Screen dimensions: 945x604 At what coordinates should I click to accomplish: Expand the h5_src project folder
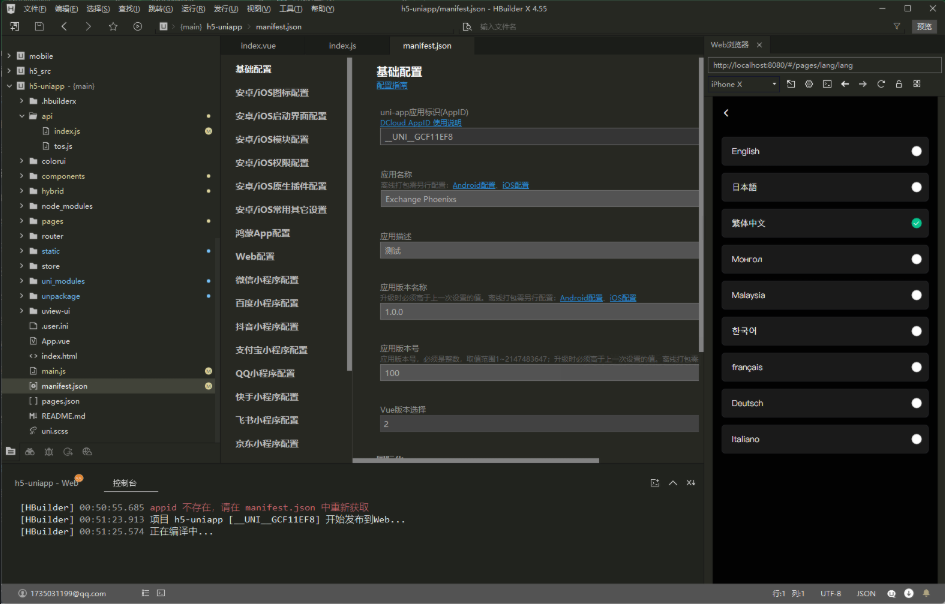9,71
